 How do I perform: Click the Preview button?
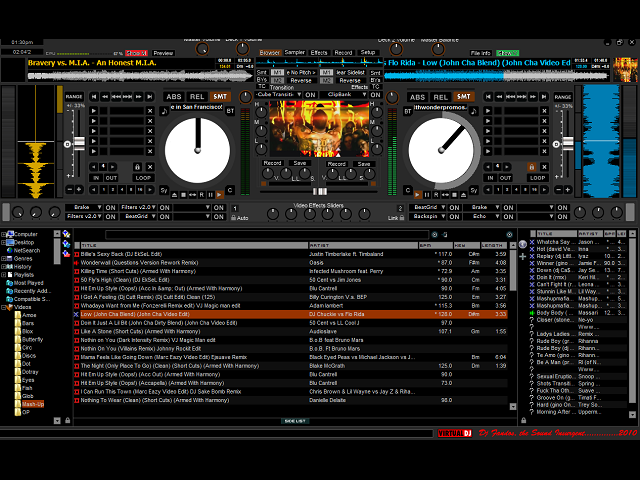[163, 53]
